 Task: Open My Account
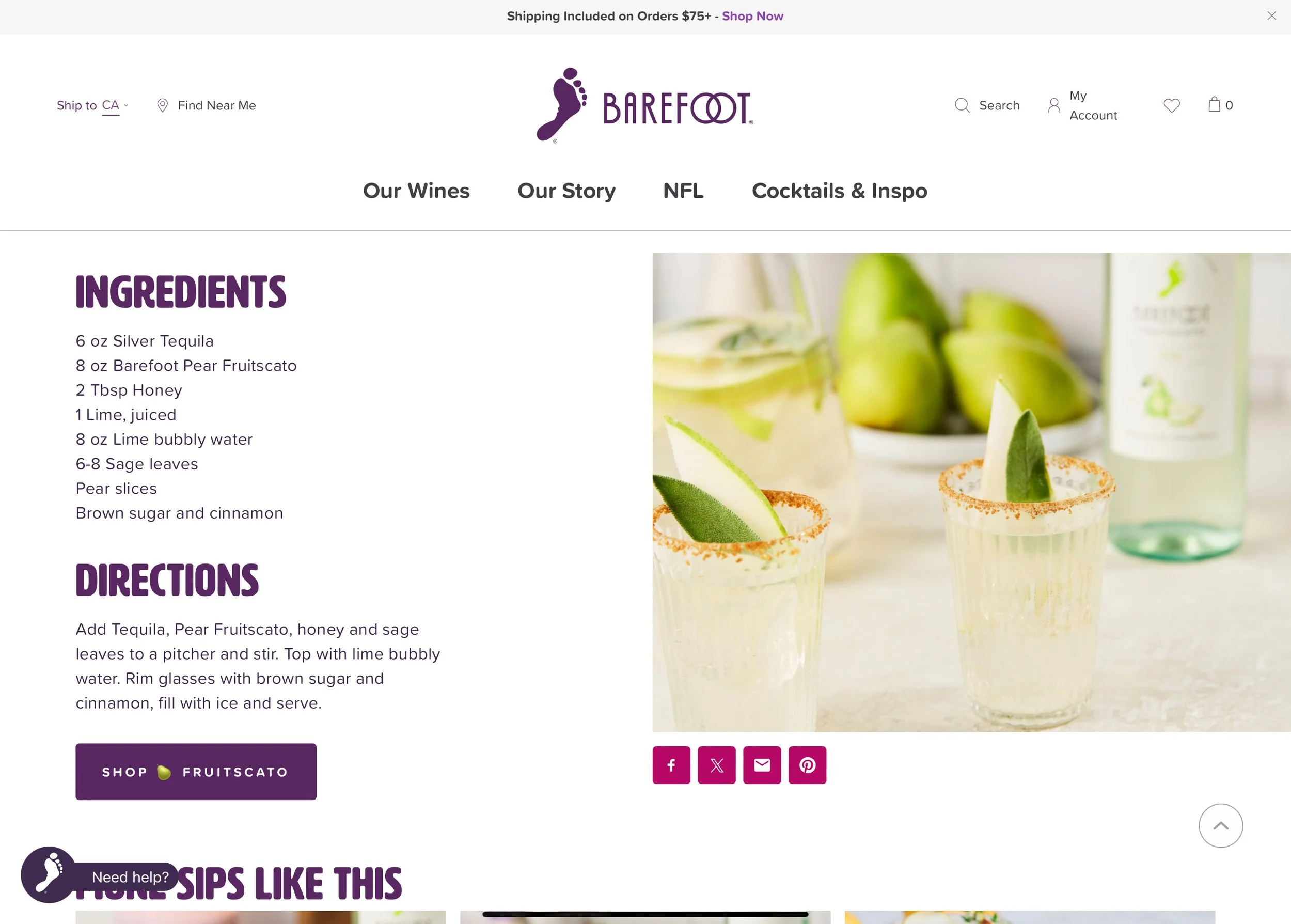(x=1082, y=105)
